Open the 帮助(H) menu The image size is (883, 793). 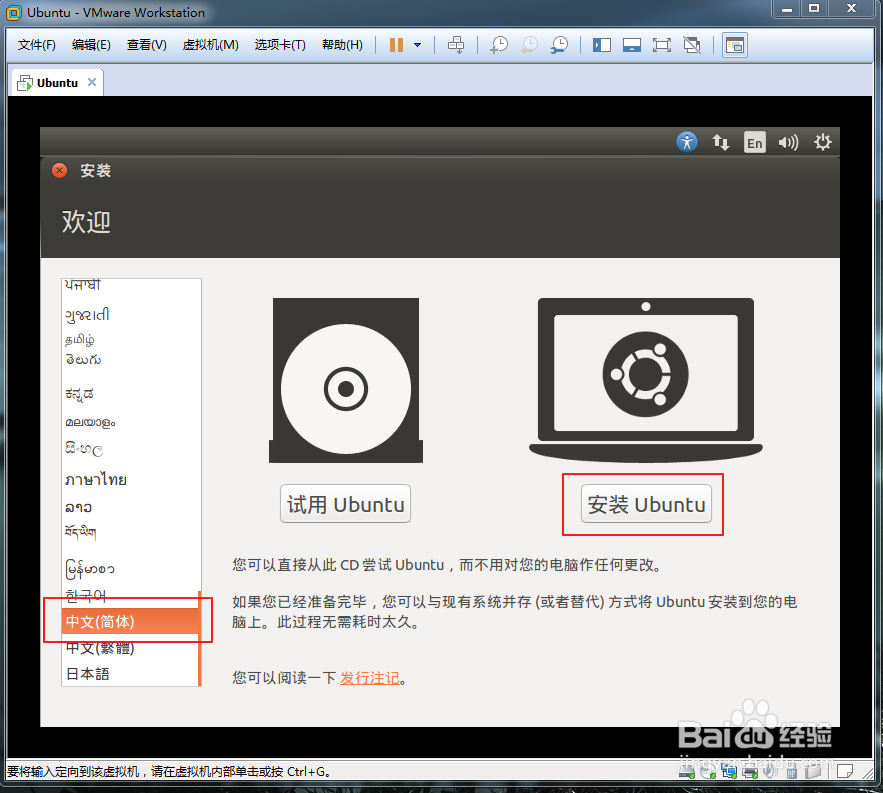pyautogui.click(x=342, y=45)
